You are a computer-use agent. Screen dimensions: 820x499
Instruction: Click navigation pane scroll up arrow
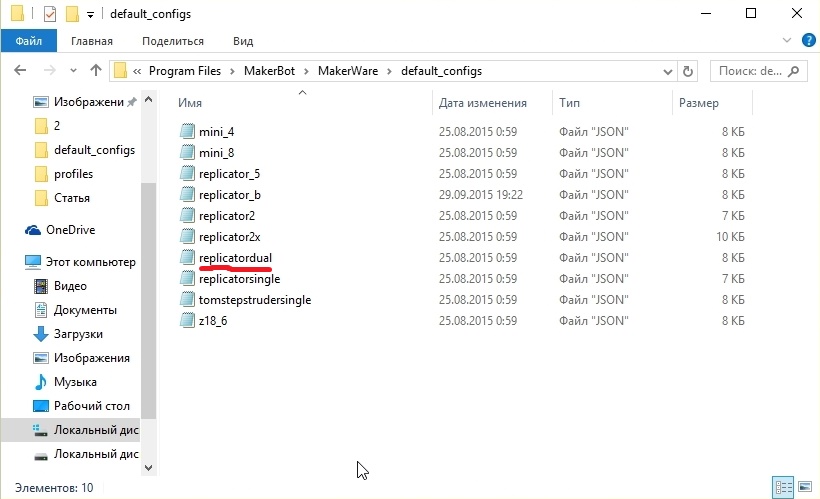pyautogui.click(x=149, y=99)
